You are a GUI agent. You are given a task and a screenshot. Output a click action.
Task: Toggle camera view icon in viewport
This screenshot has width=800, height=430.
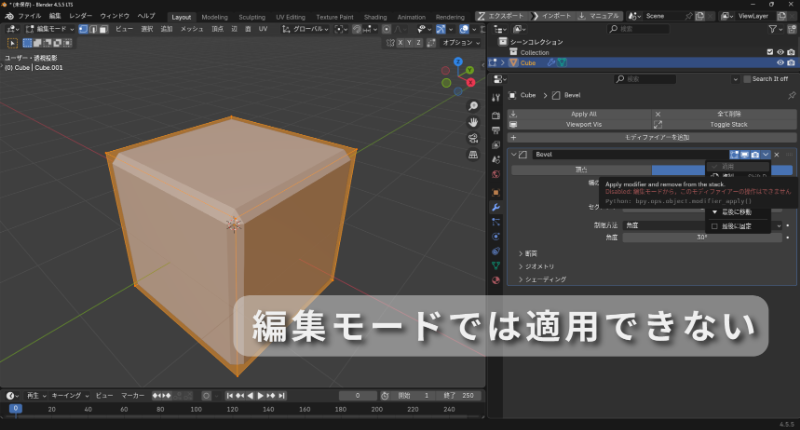[x=473, y=138]
